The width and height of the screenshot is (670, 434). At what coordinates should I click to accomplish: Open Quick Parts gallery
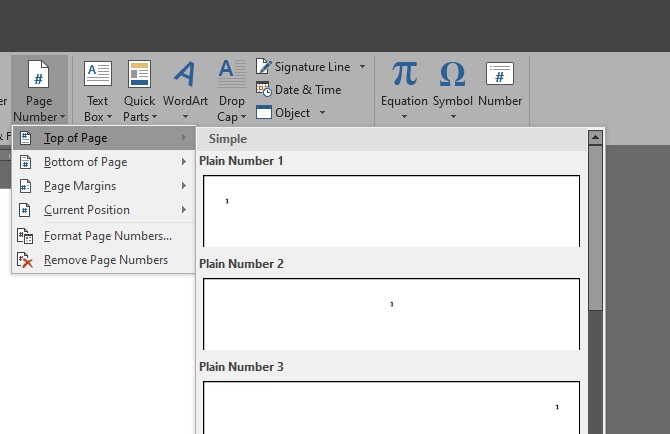pyautogui.click(x=139, y=76)
